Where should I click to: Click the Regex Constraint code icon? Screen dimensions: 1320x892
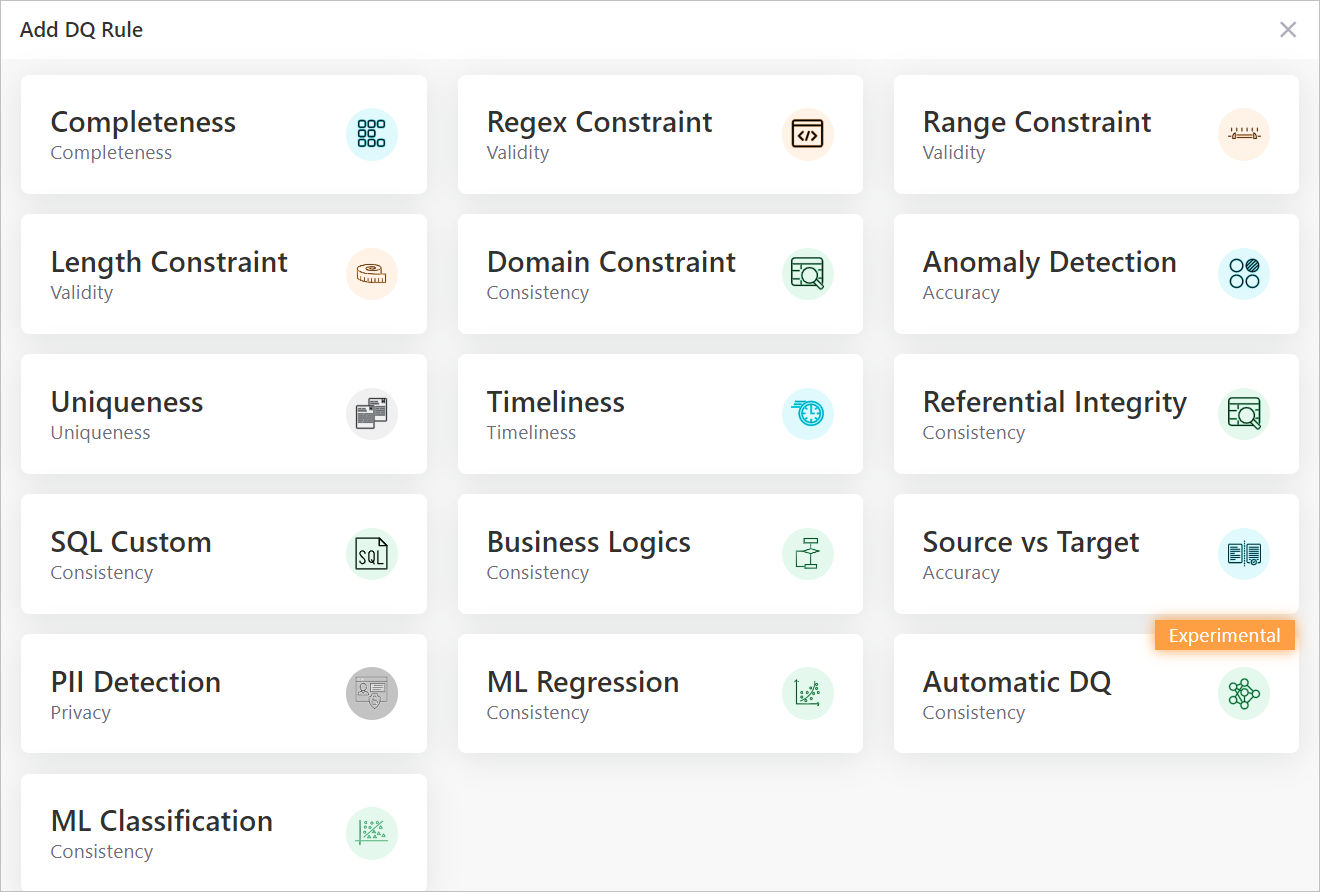point(808,134)
